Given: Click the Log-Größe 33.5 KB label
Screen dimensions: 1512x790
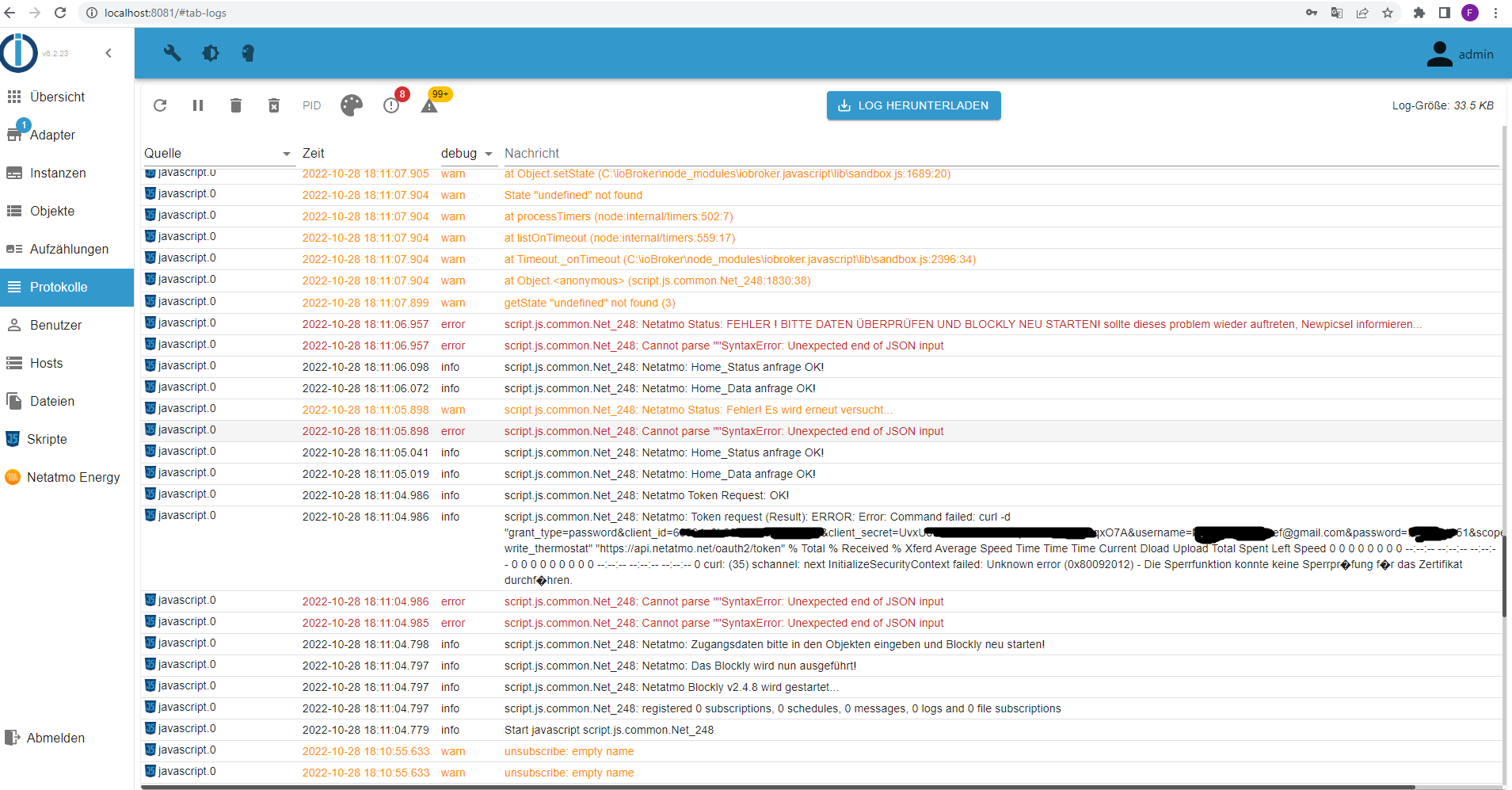Looking at the screenshot, I should (1442, 105).
